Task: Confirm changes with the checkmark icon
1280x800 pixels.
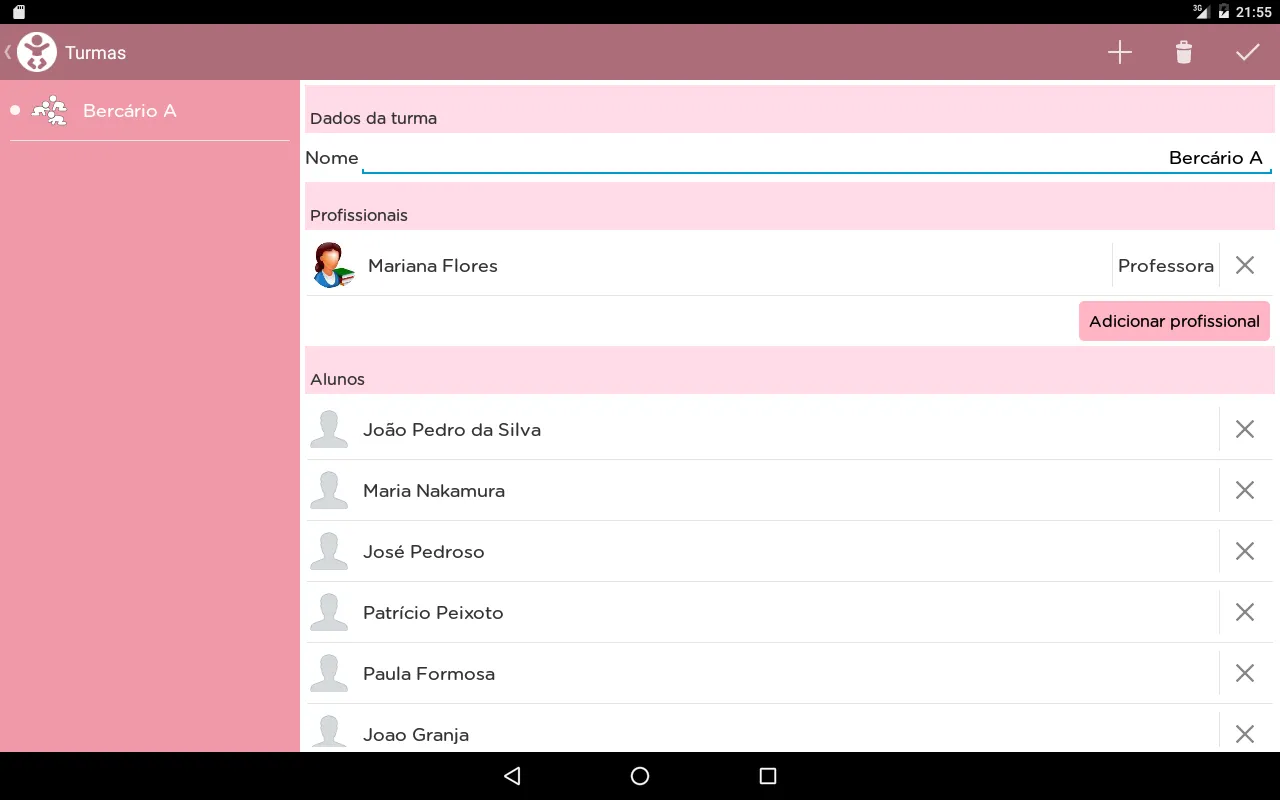Action: coord(1248,53)
